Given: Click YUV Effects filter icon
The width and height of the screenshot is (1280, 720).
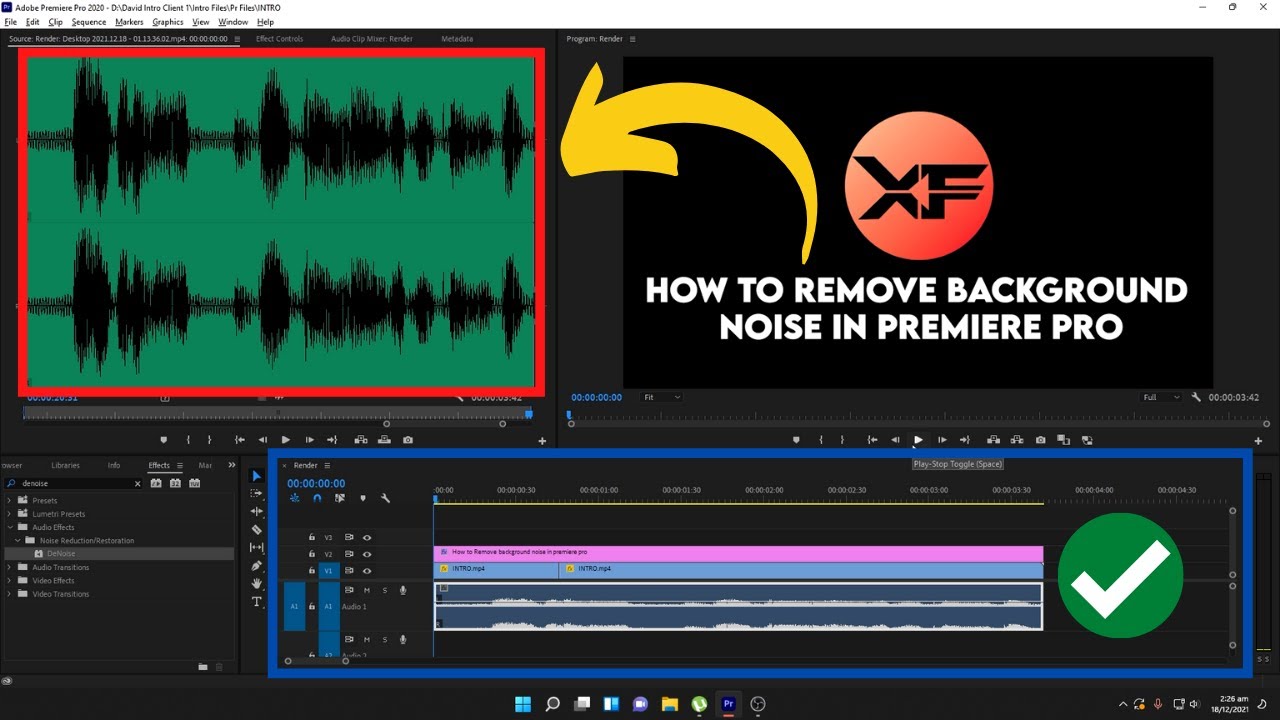Looking at the screenshot, I should [194, 483].
